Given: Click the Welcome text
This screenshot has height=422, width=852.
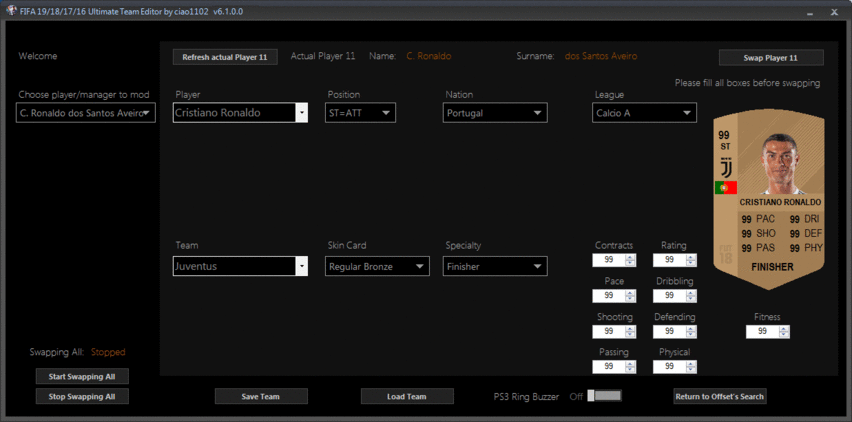Looking at the screenshot, I should pyautogui.click(x=37, y=56).
